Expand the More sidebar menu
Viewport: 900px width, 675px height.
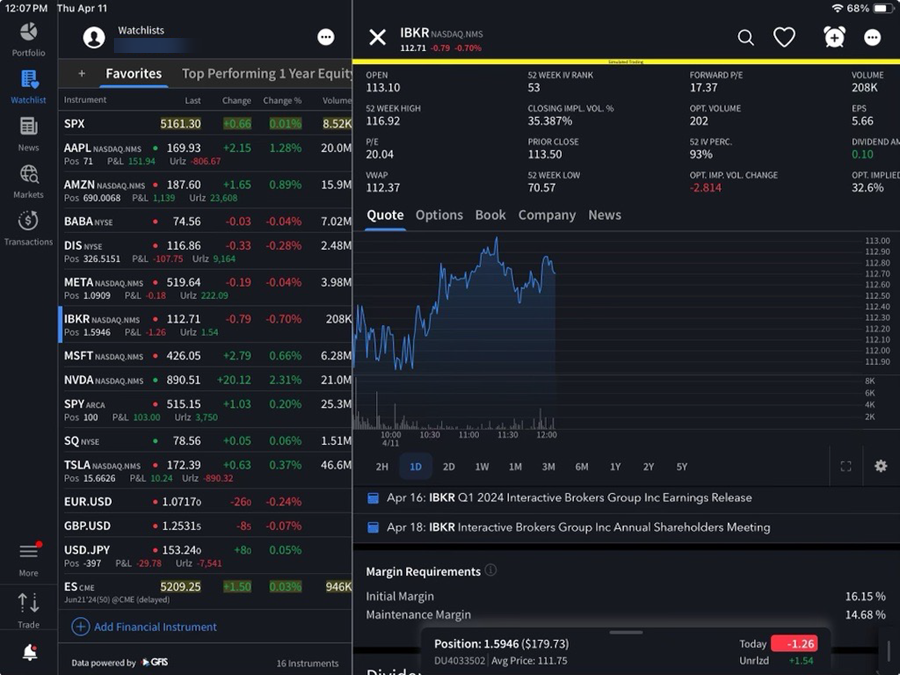(28, 558)
